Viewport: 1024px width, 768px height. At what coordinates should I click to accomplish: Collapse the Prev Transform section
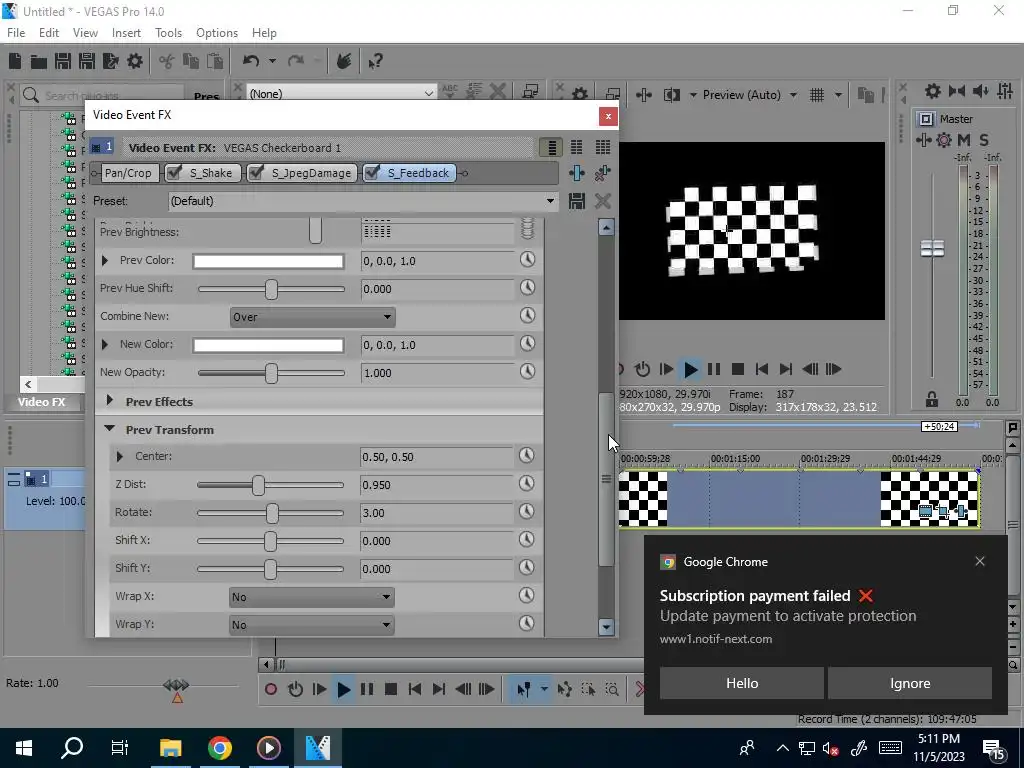[x=110, y=429]
